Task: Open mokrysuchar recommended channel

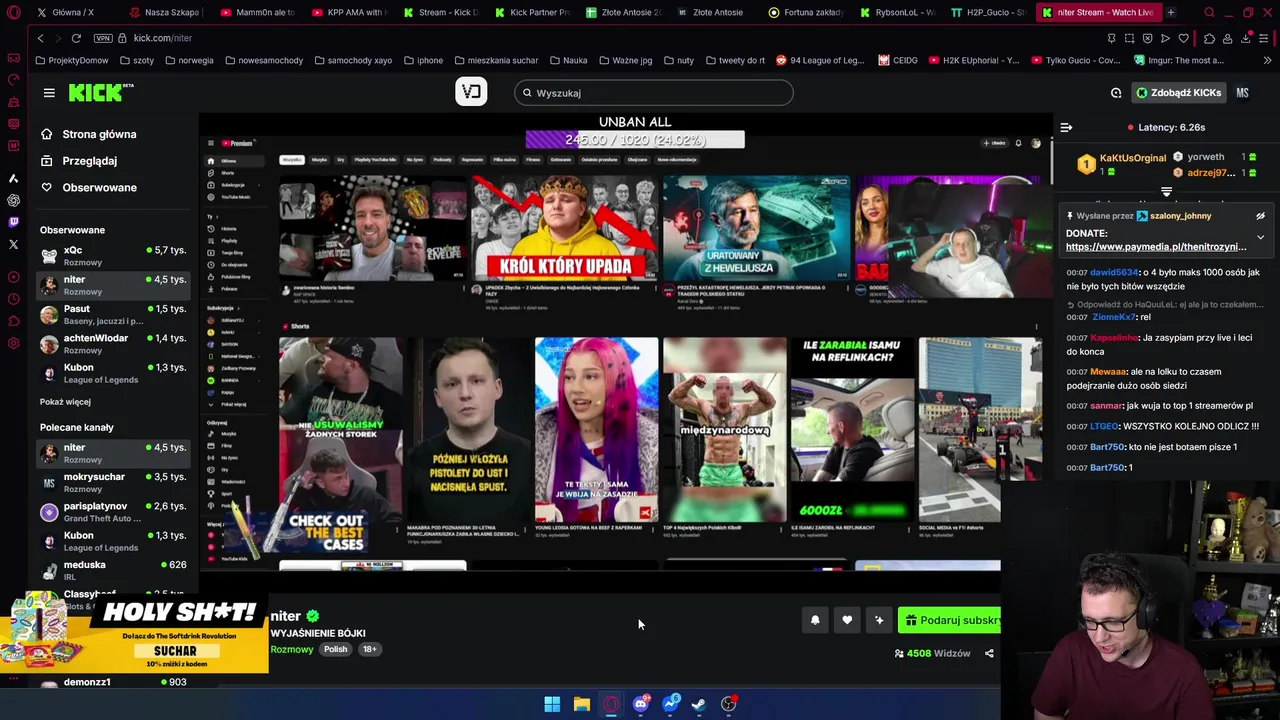Action: [x=112, y=482]
